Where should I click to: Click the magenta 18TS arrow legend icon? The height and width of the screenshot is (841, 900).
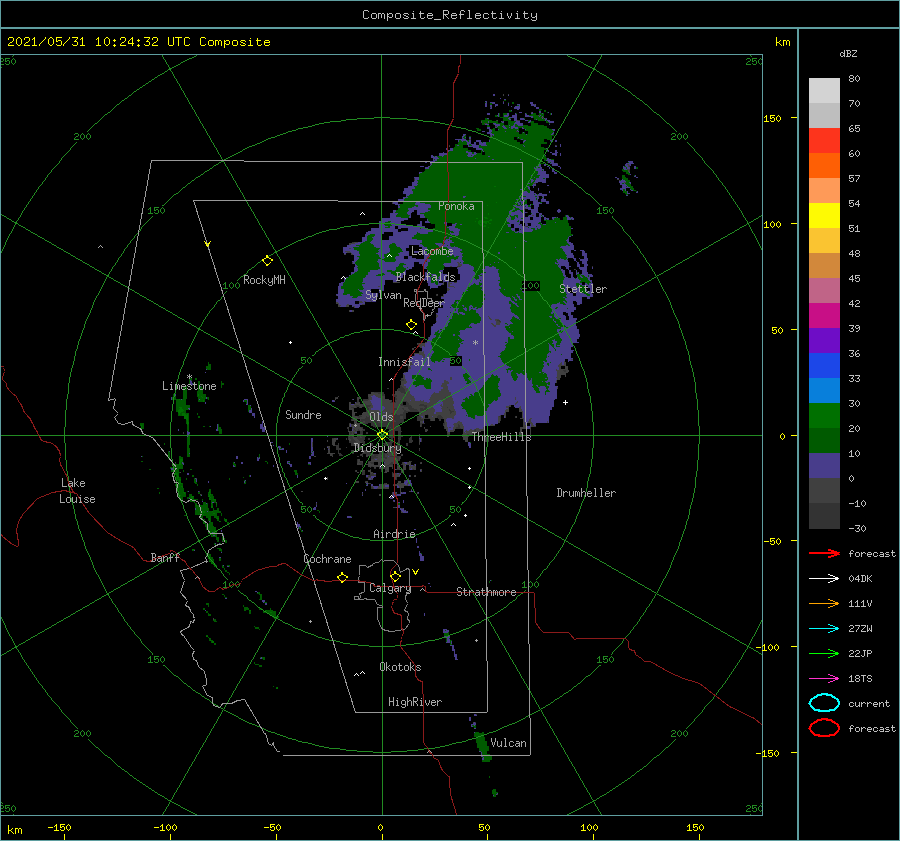click(x=824, y=679)
